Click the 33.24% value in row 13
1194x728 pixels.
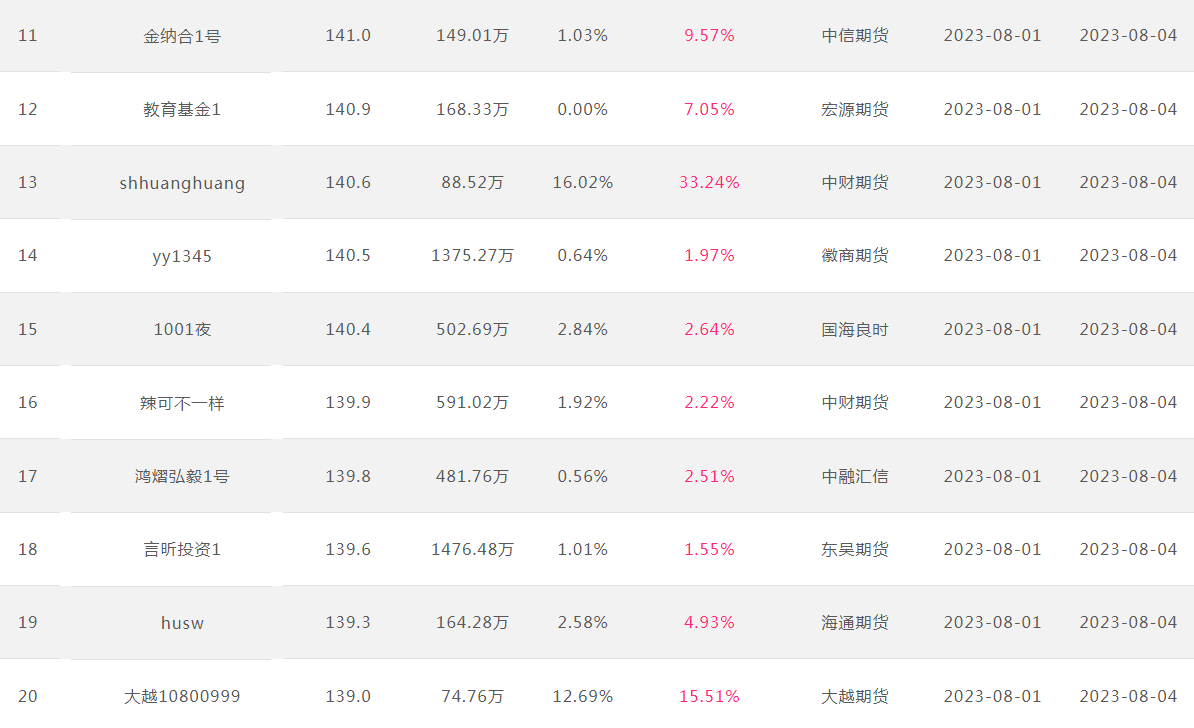click(709, 183)
